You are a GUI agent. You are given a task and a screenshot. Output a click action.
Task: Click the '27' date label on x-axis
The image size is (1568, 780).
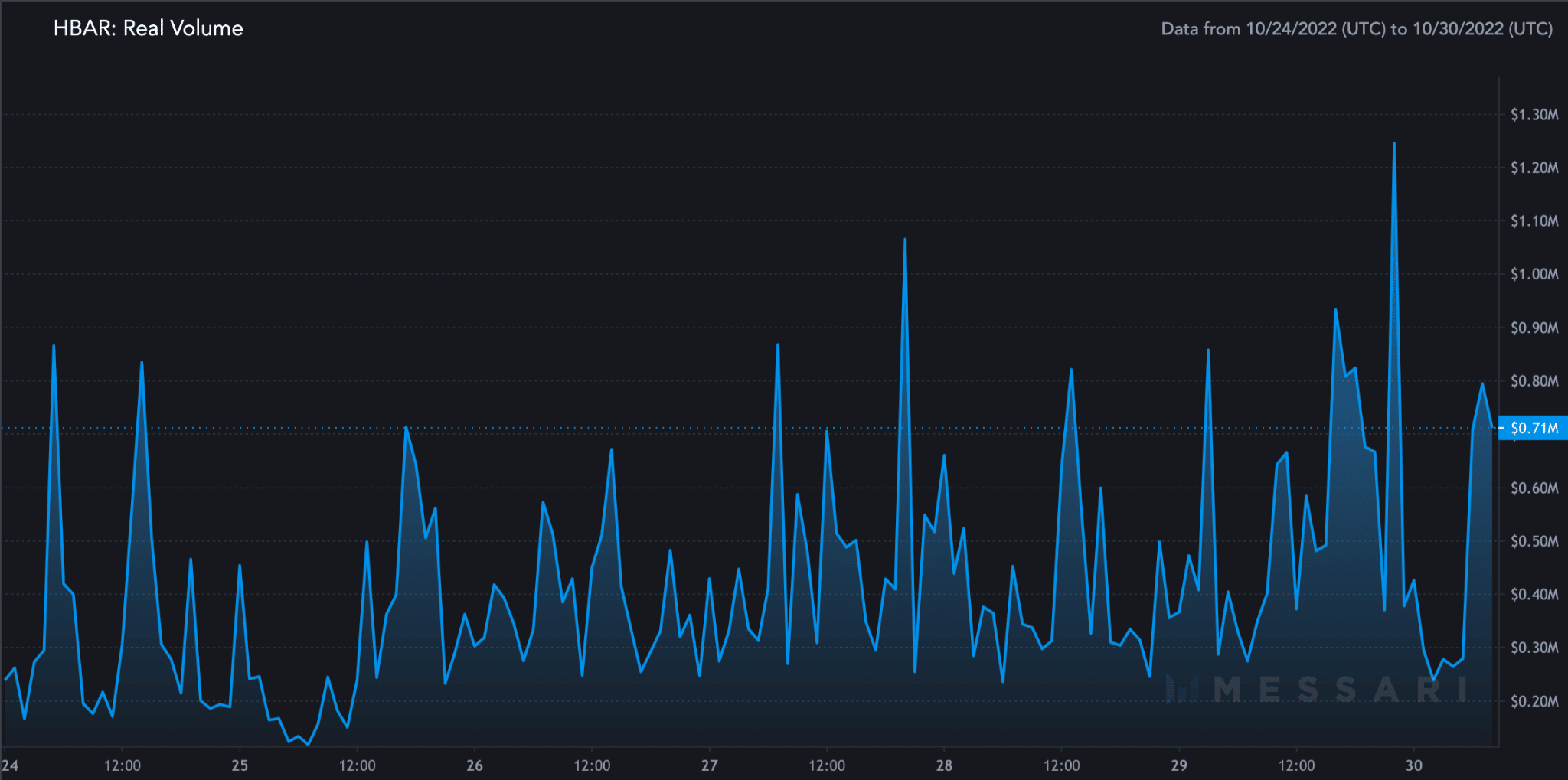pyautogui.click(x=710, y=765)
